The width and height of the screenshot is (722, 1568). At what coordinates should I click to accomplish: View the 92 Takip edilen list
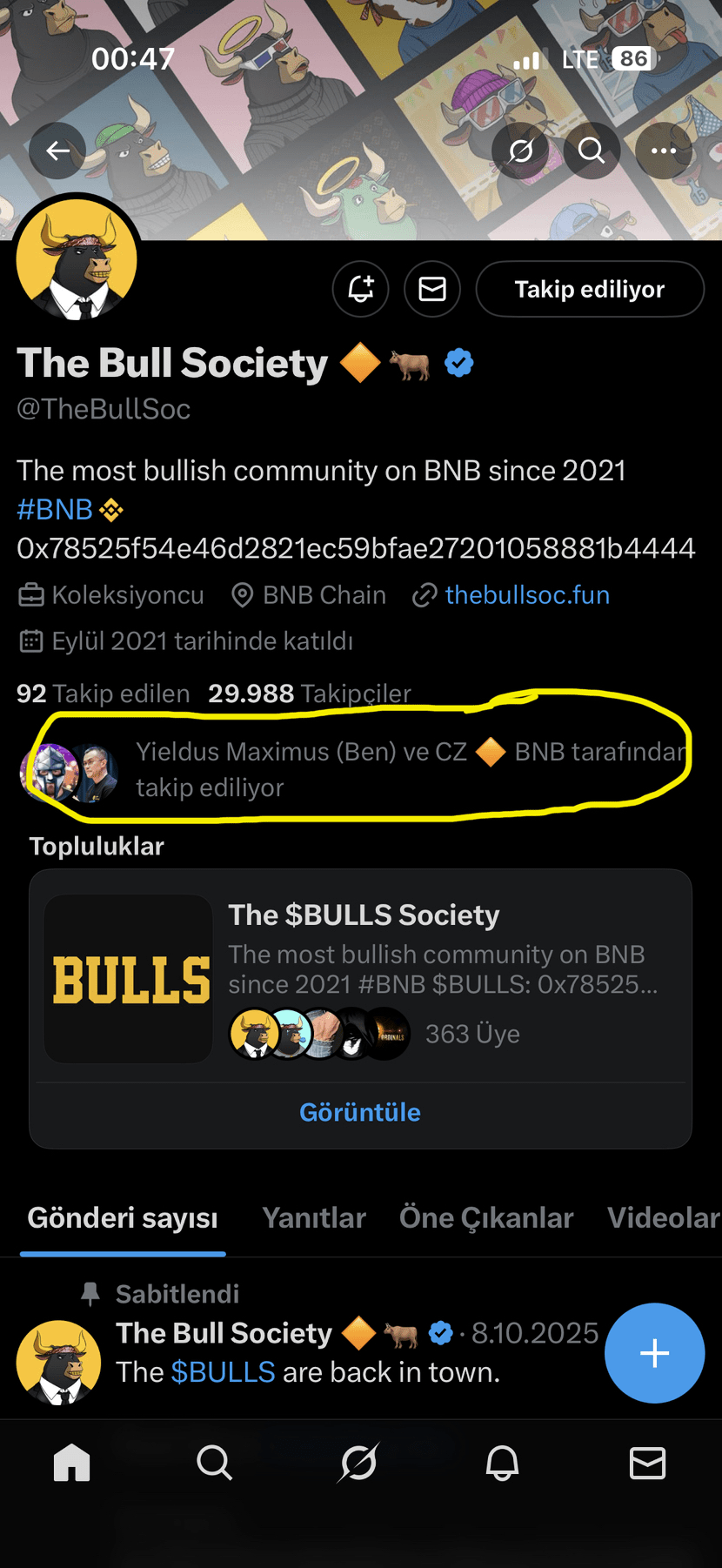point(103,694)
